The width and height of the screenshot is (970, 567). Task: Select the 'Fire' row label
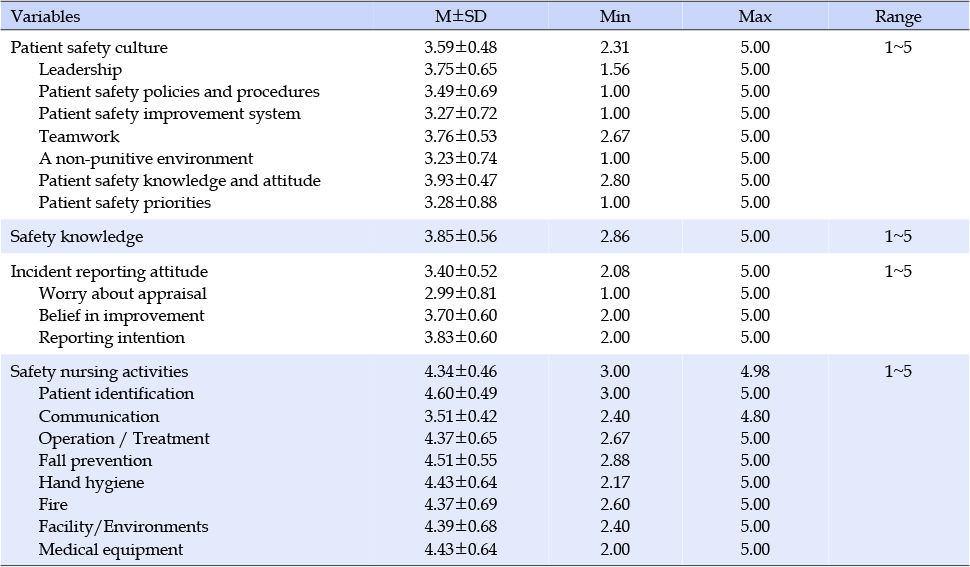coord(53,505)
